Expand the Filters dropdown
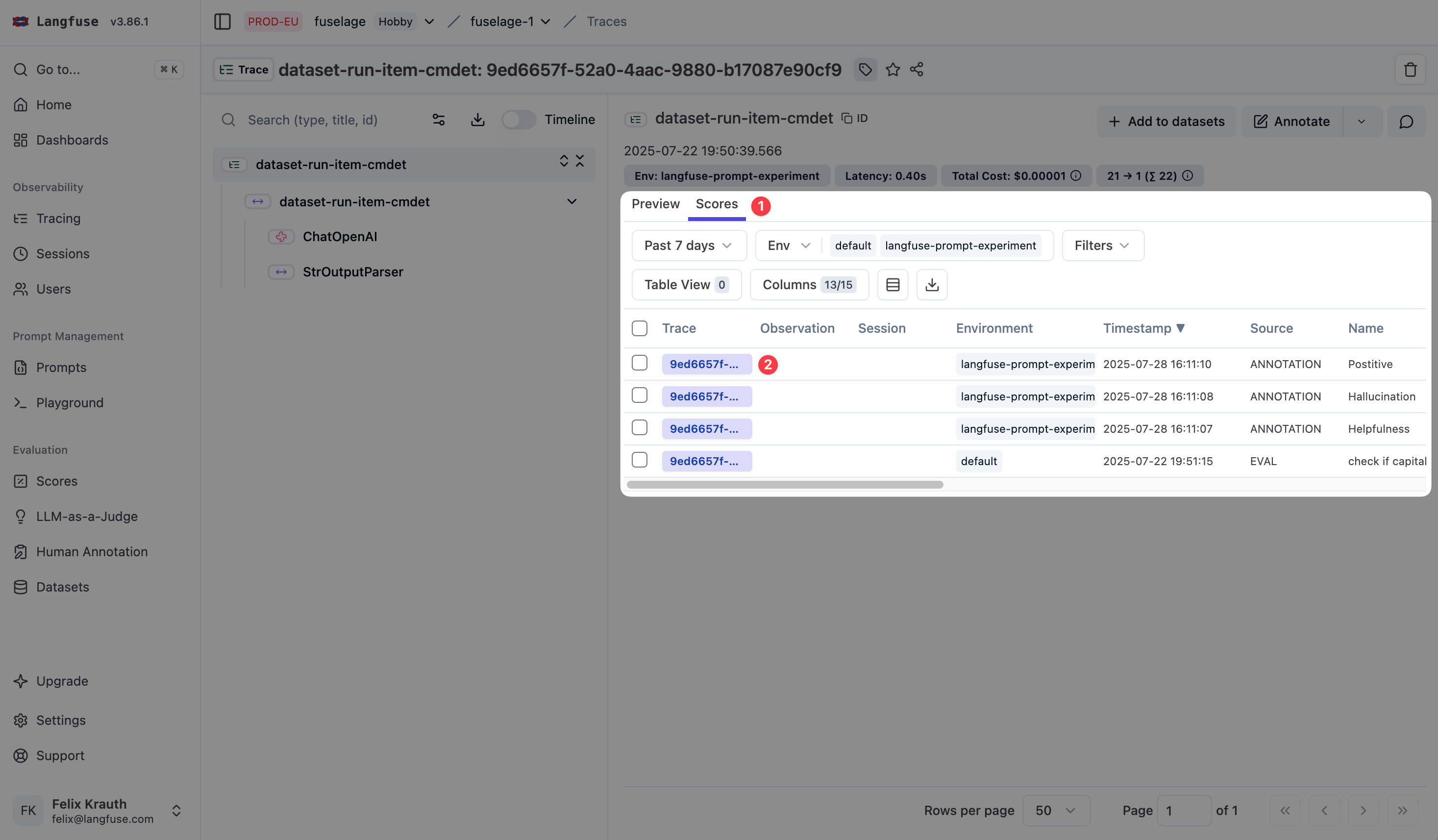The width and height of the screenshot is (1438, 840). (1102, 246)
